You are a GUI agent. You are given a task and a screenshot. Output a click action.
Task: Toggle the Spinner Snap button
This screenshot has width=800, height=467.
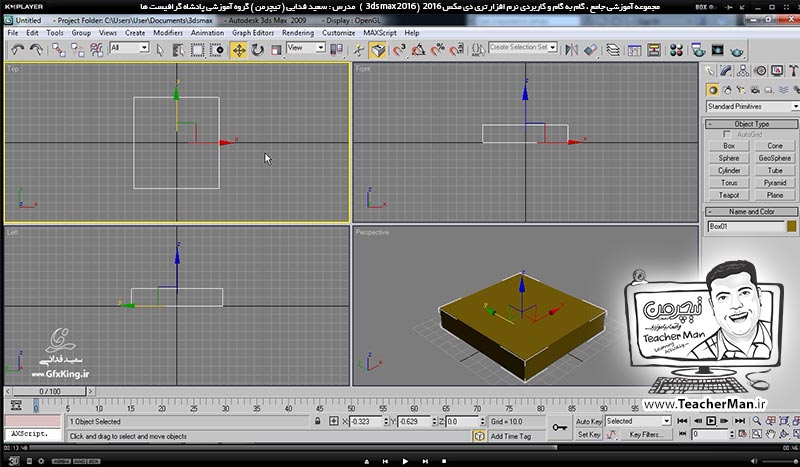point(457,50)
